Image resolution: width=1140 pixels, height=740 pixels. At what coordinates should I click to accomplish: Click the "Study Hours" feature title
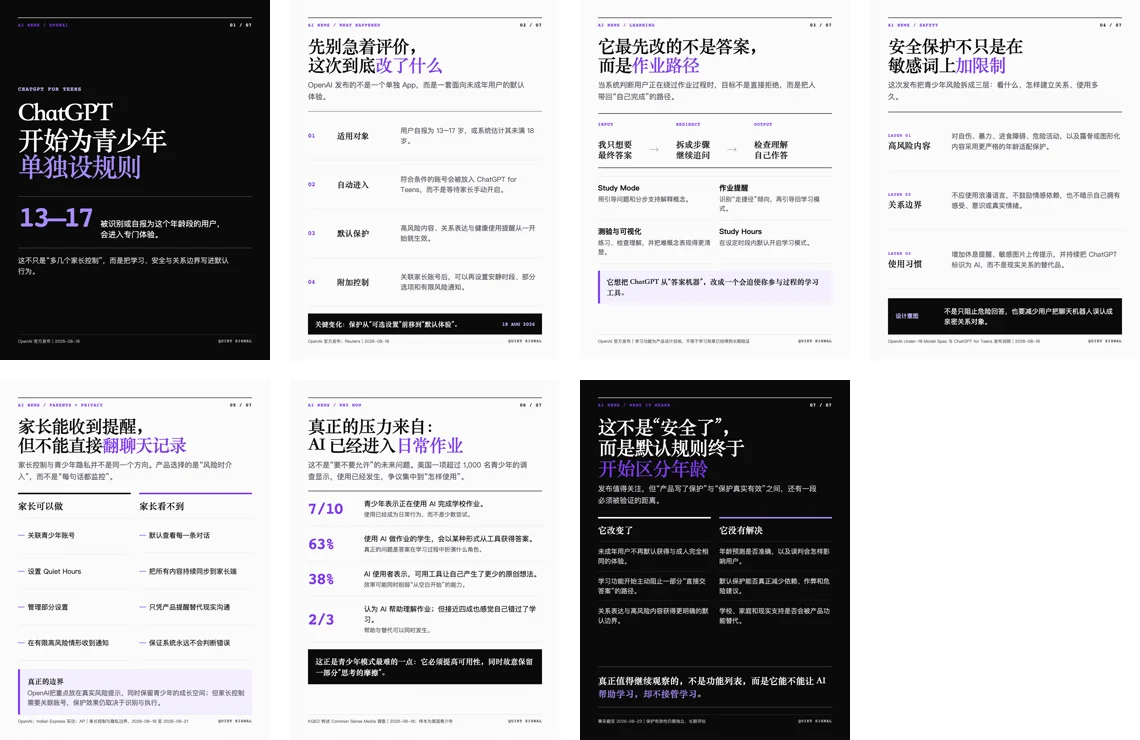pyautogui.click(x=740, y=231)
